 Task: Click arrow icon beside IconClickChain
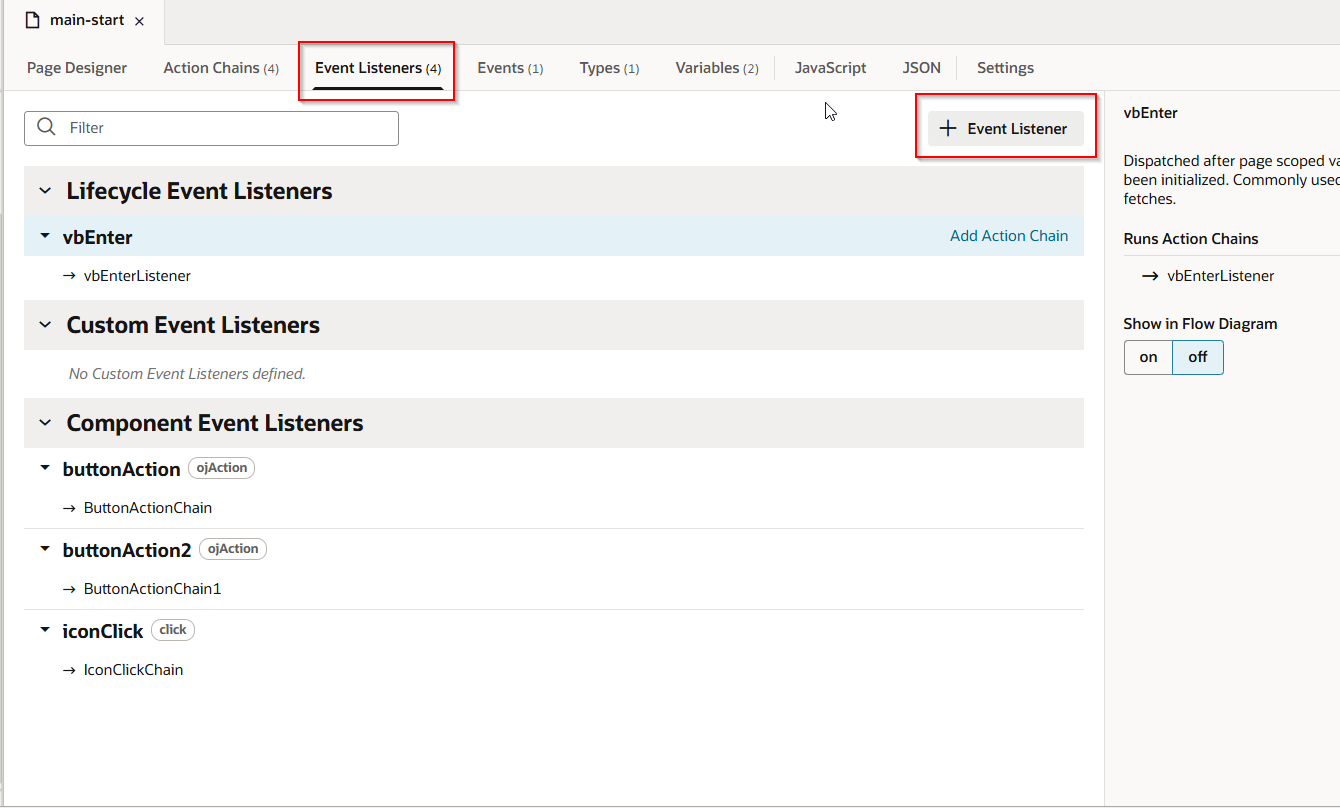tap(70, 670)
